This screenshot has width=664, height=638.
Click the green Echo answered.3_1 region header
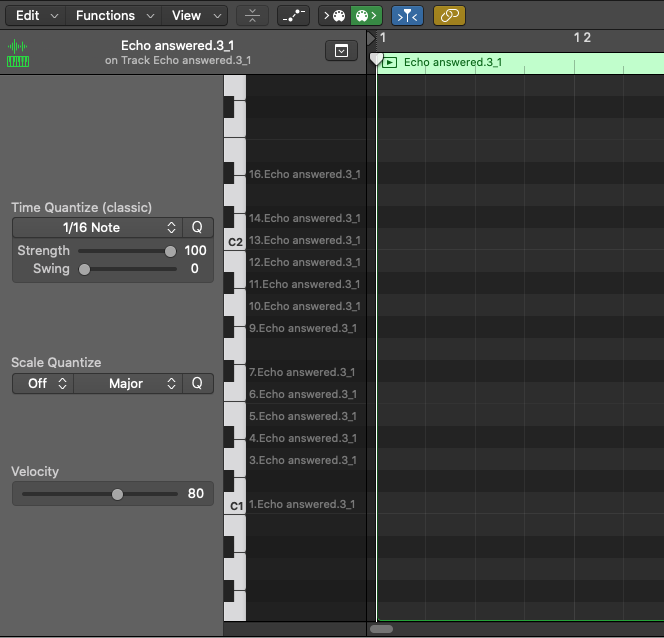[x=520, y=63]
